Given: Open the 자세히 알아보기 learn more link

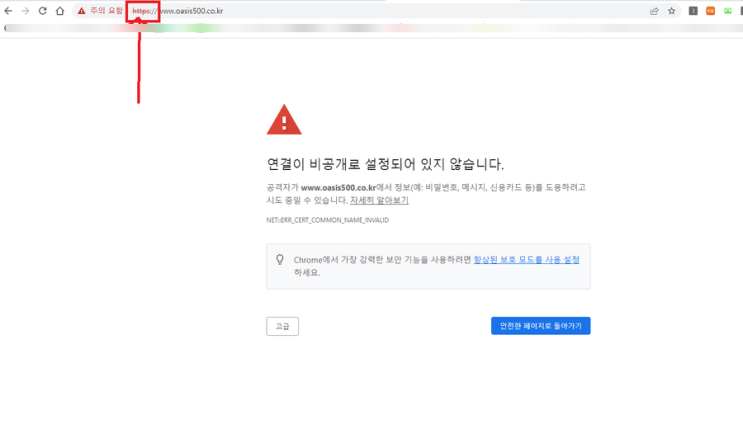Looking at the screenshot, I should (x=379, y=200).
